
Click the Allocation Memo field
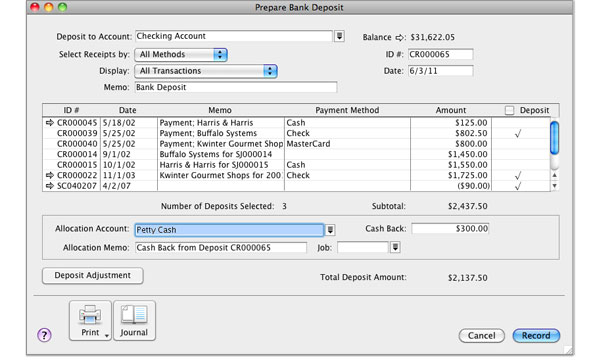tap(221, 248)
